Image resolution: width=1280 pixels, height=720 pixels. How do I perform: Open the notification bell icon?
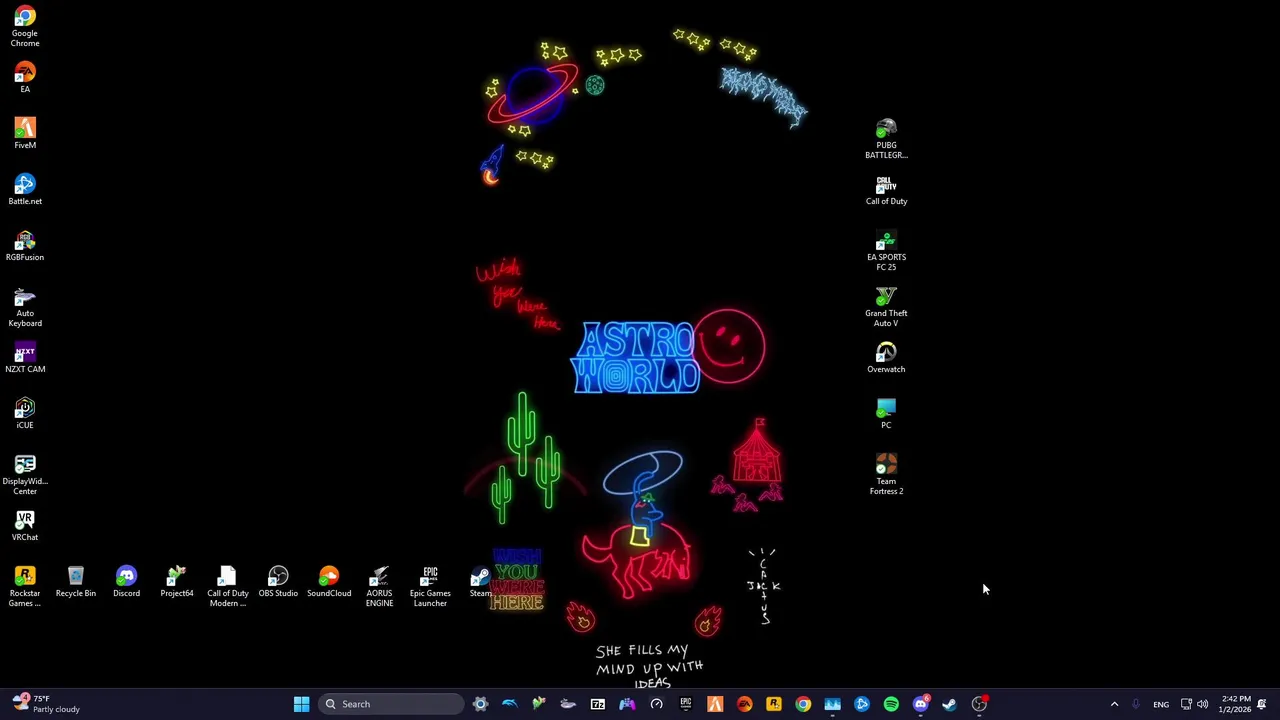1262,704
